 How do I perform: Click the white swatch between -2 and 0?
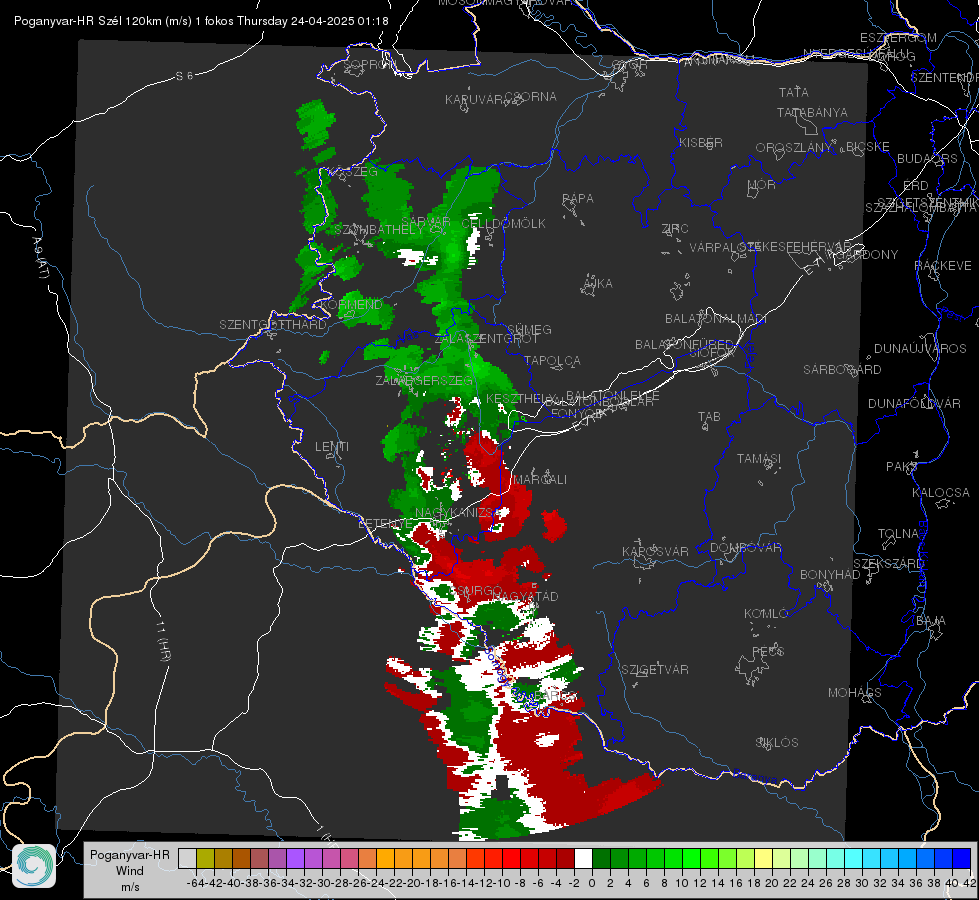[x=583, y=858]
